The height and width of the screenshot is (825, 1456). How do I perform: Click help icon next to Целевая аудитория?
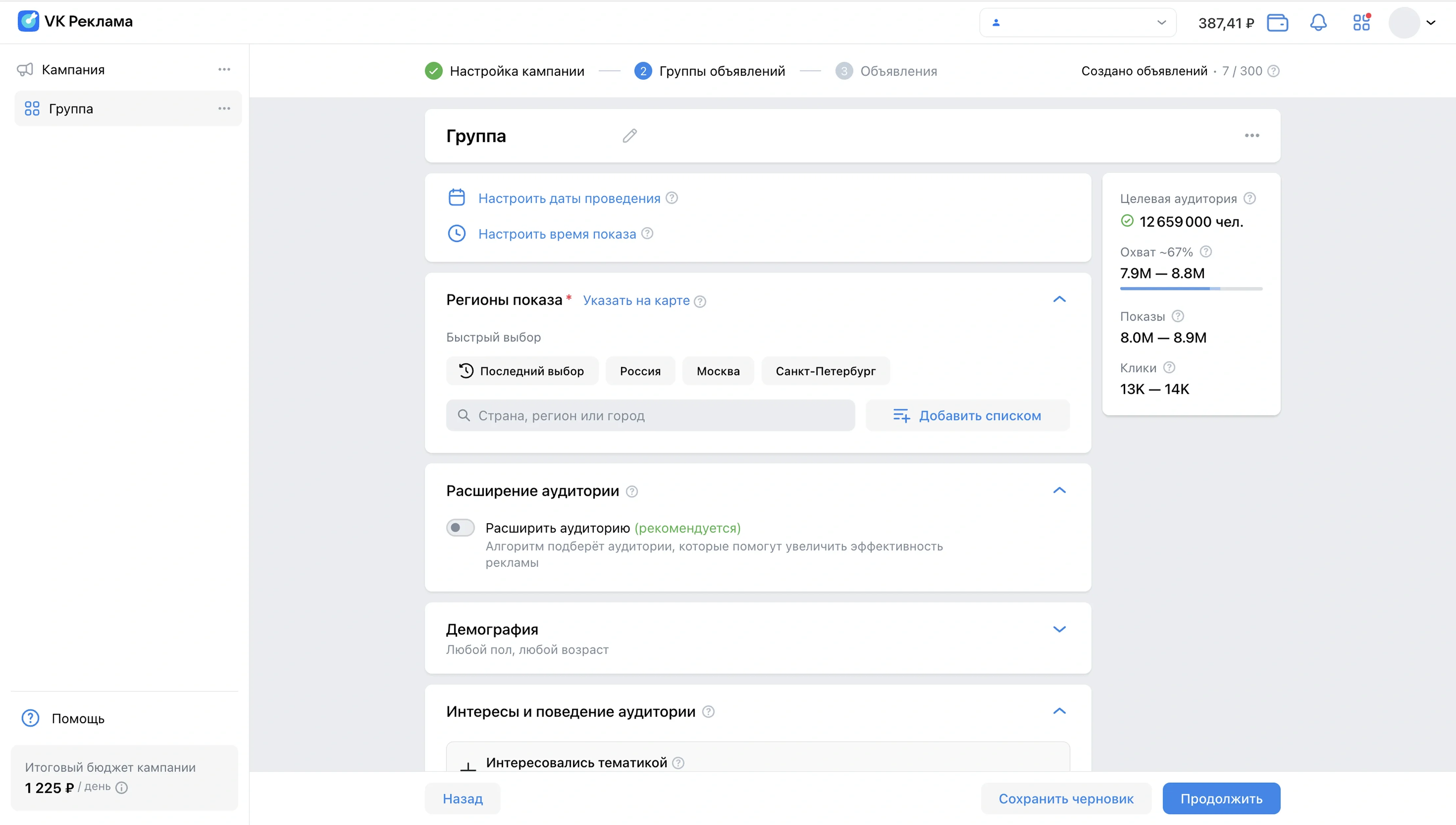click(1250, 198)
